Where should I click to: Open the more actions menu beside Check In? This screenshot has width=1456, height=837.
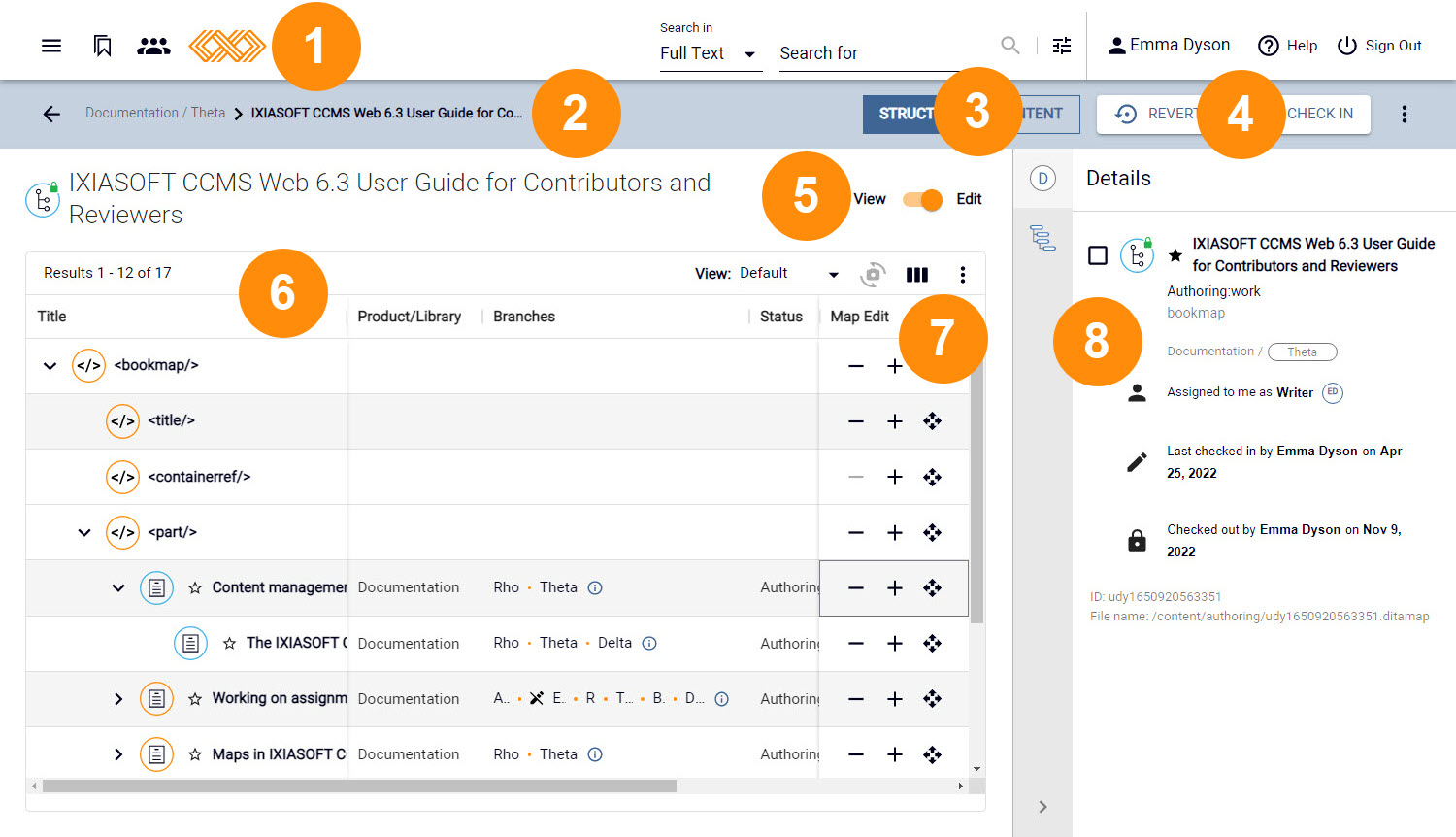click(x=1404, y=114)
